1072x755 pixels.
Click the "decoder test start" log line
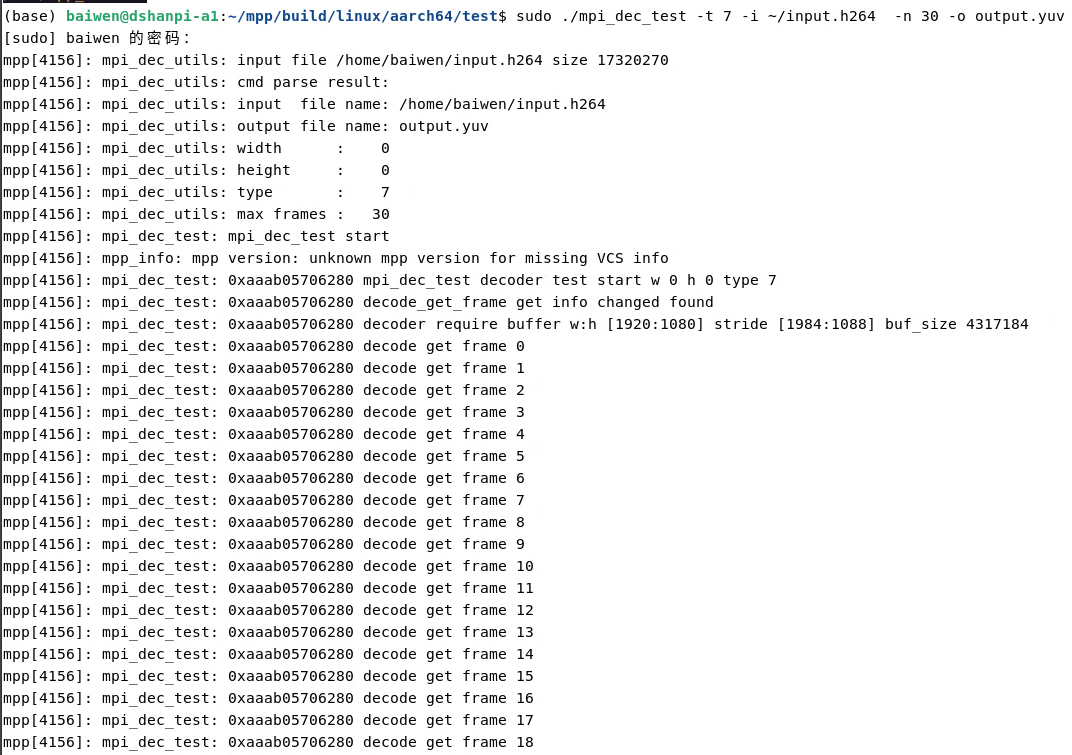pos(390,280)
